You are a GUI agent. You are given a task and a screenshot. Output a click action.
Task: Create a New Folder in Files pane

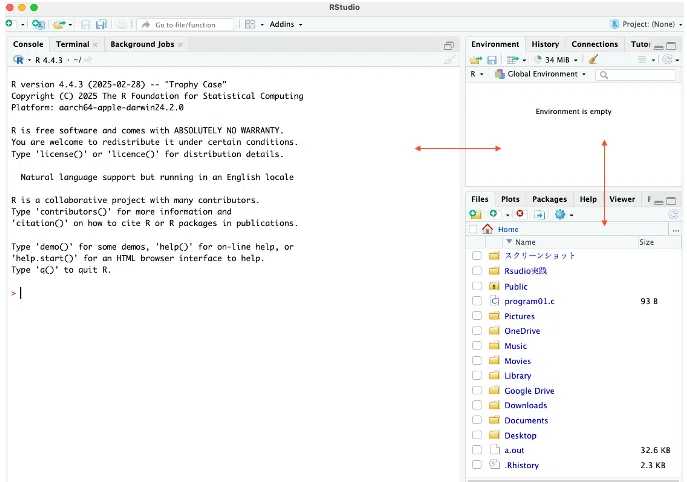point(475,214)
